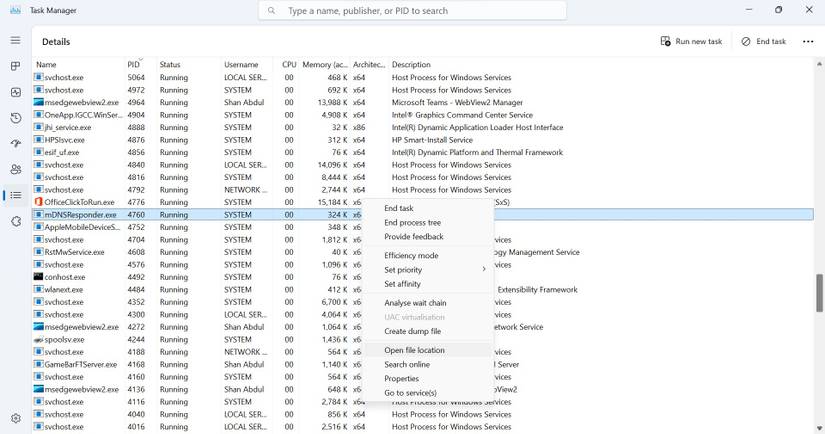
Task: Click the NETWORK username for PID 4792
Action: tap(245, 190)
